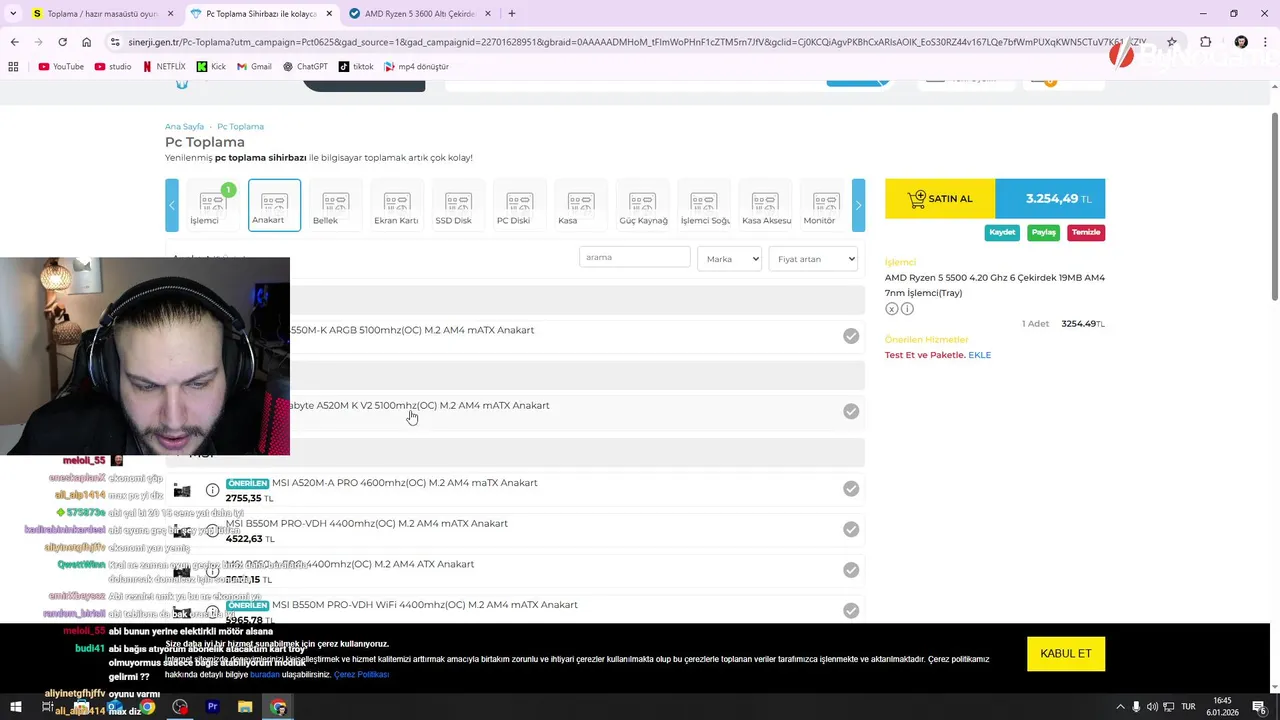Focus the arama search field
Viewport: 1280px width, 720px height.
pos(635,257)
